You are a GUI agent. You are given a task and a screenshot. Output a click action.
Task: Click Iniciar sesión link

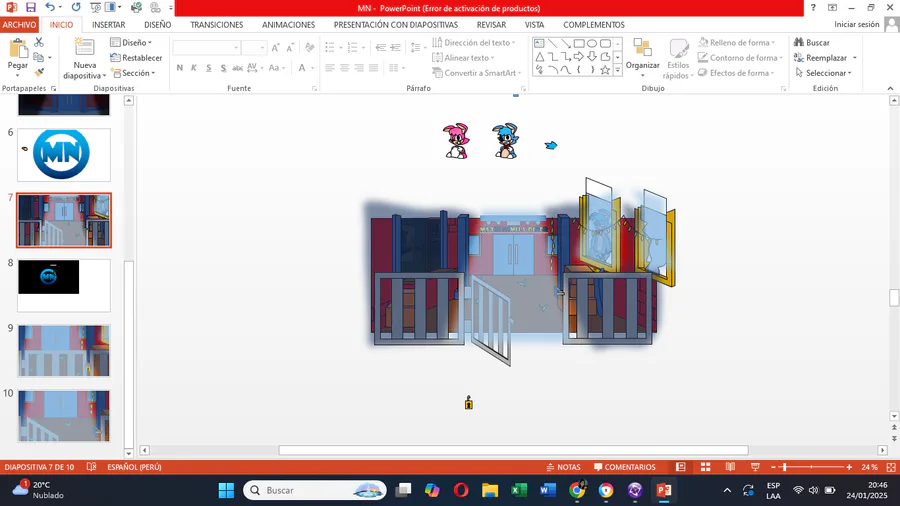[x=856, y=24]
